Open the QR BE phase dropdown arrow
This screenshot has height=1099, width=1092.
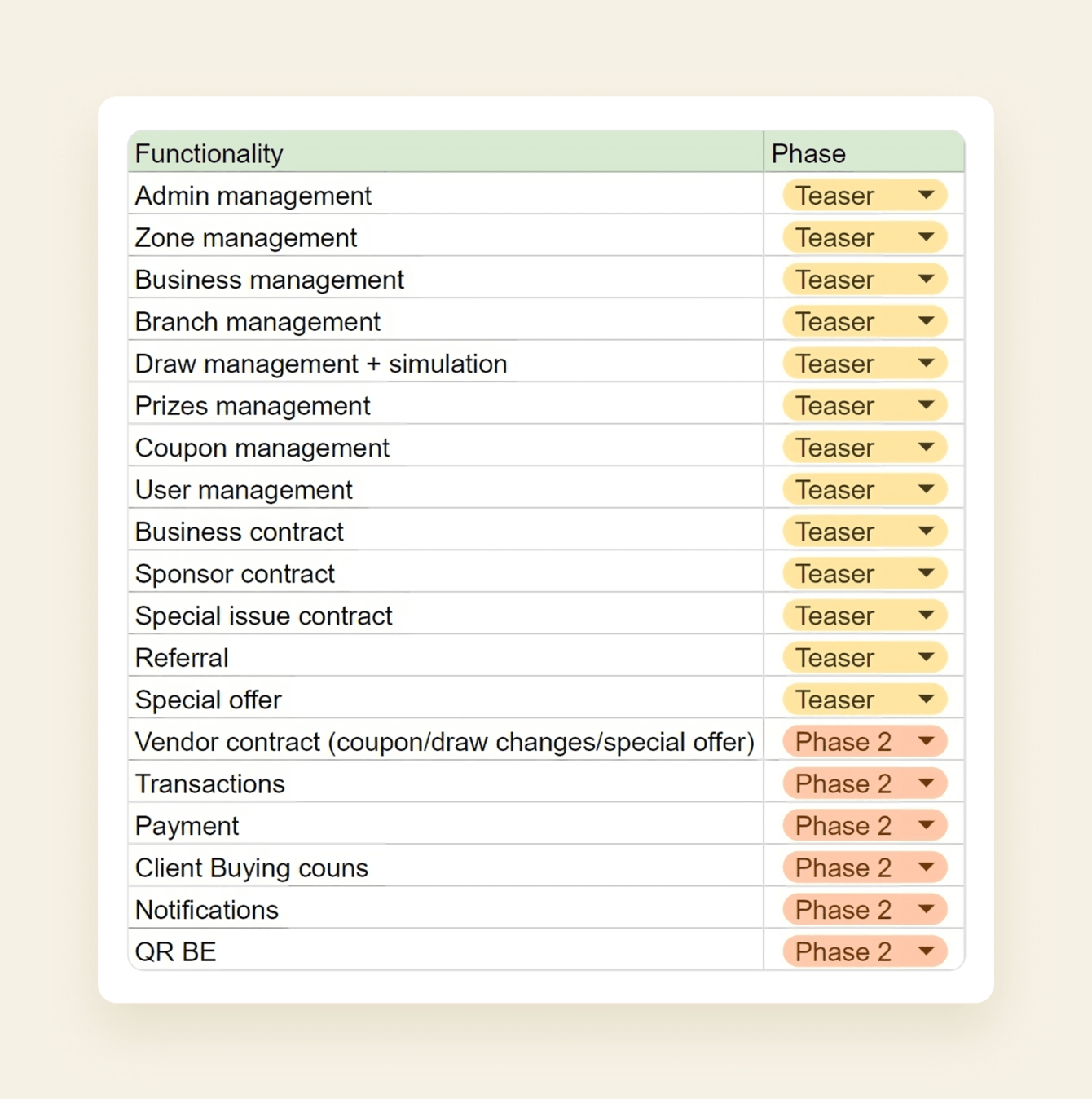coord(926,951)
